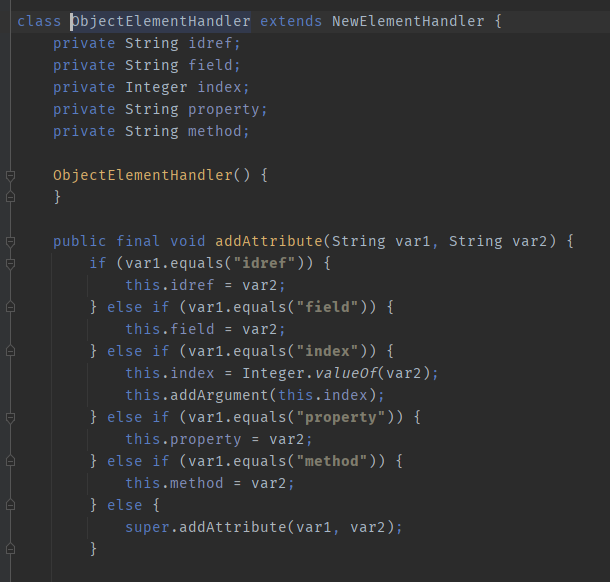This screenshot has width=610, height=582.
Task: Click the void return type
Action: point(188,241)
